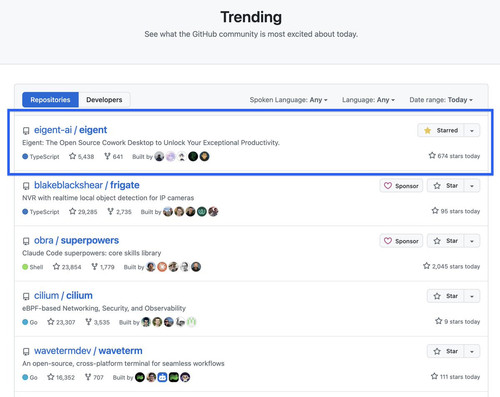The width and height of the screenshot is (500, 397).
Task: Open last contributor avatar of eigent
Action: tap(205, 156)
